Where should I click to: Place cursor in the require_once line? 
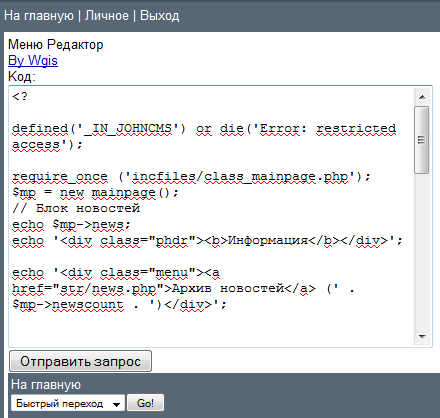tap(191, 176)
